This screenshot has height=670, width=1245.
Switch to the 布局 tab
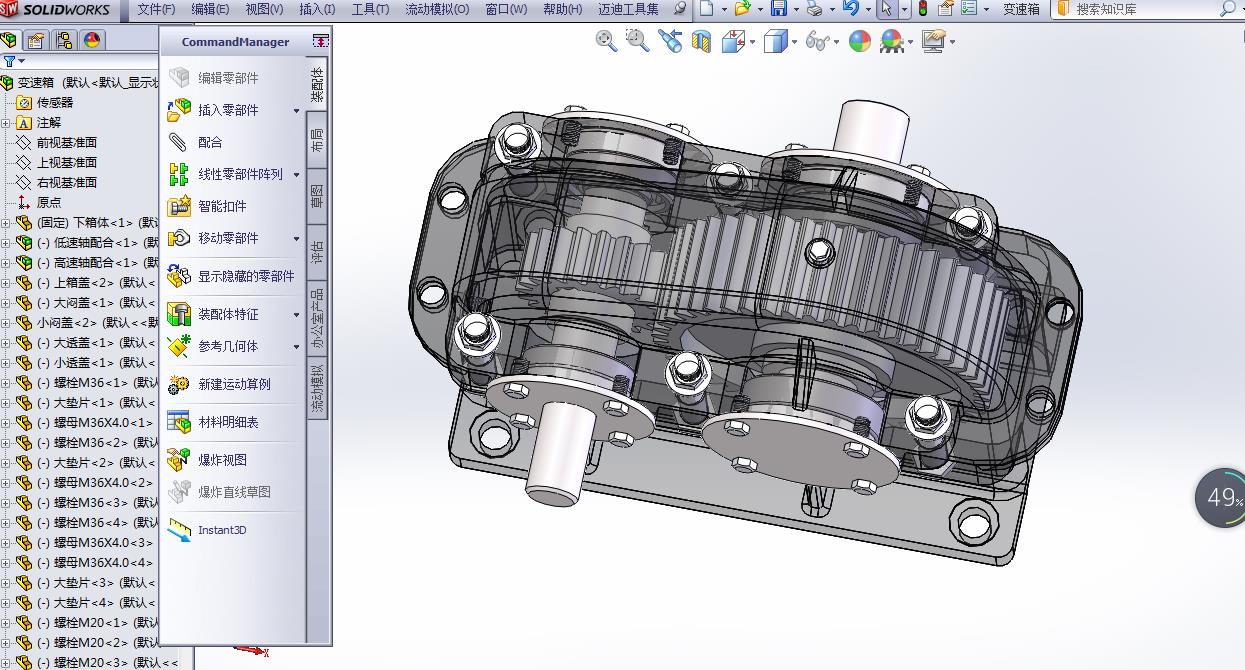click(317, 140)
